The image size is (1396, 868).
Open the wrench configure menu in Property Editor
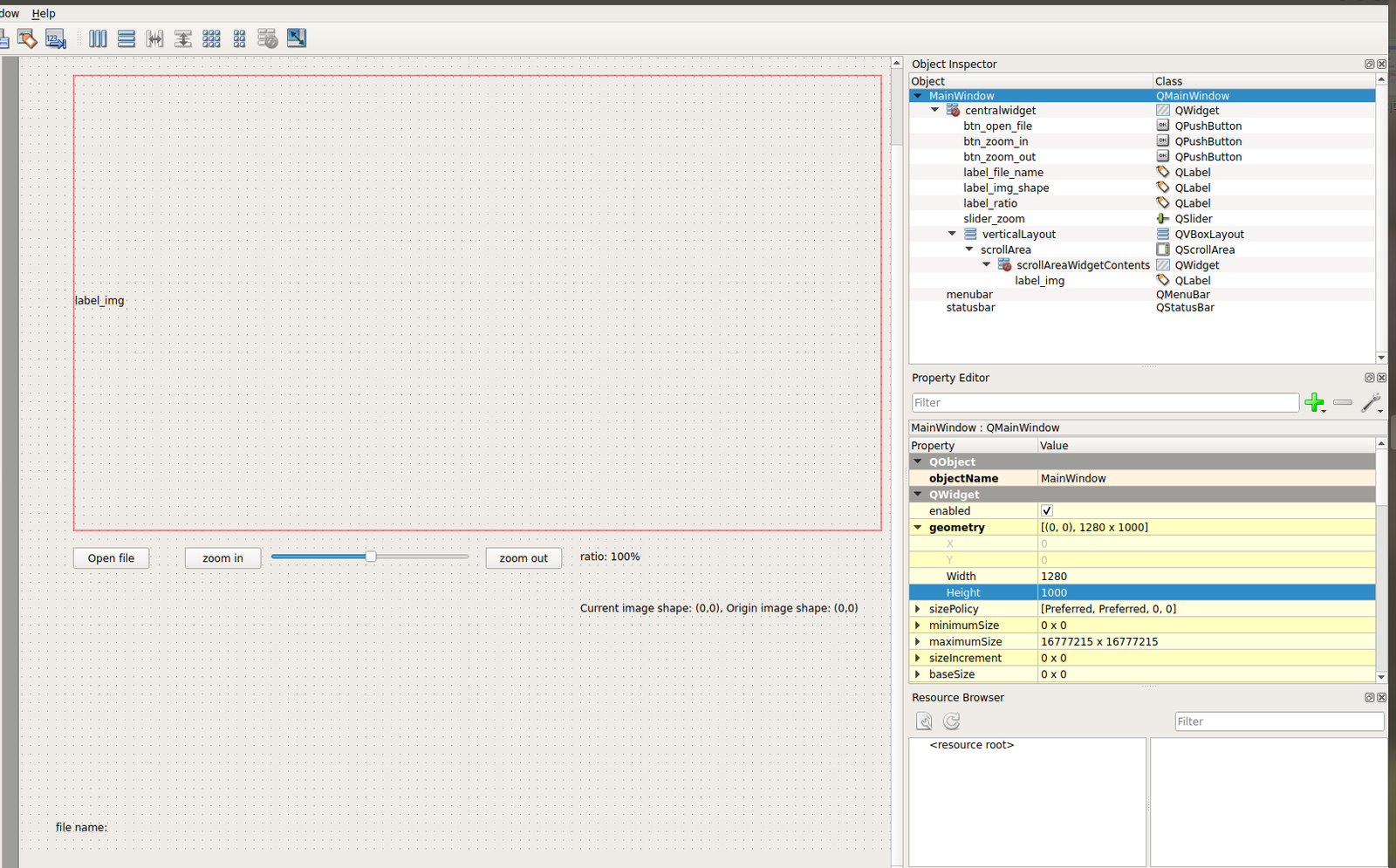[x=1371, y=402]
